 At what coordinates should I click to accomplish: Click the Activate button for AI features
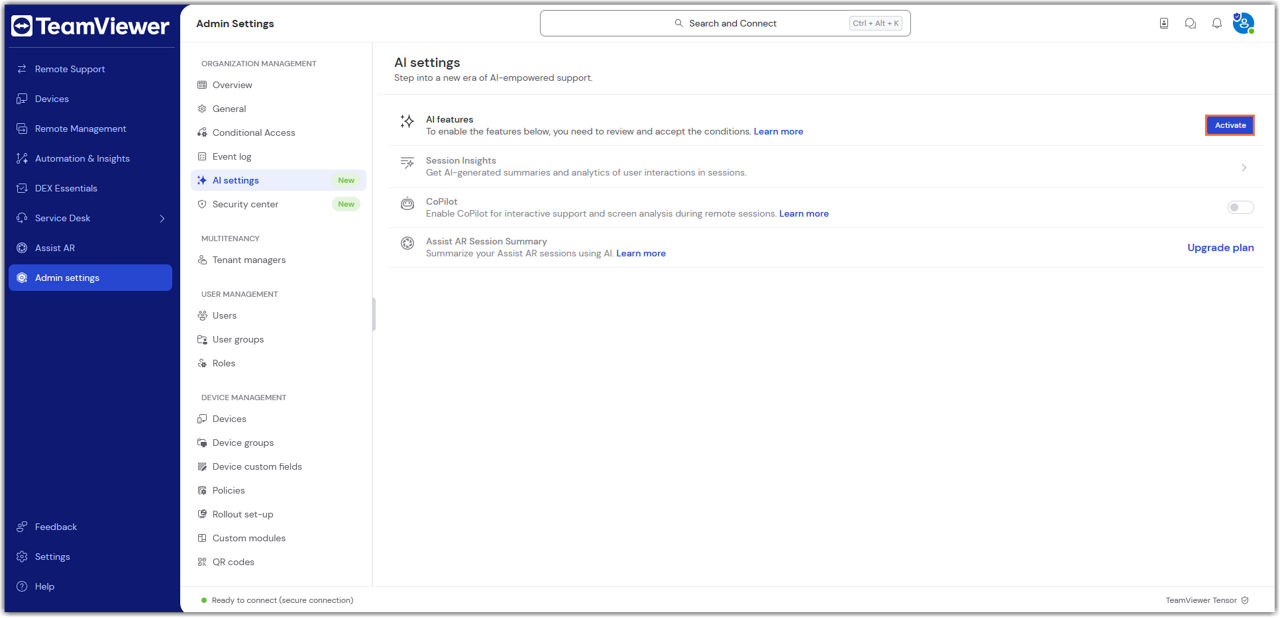click(x=1230, y=125)
